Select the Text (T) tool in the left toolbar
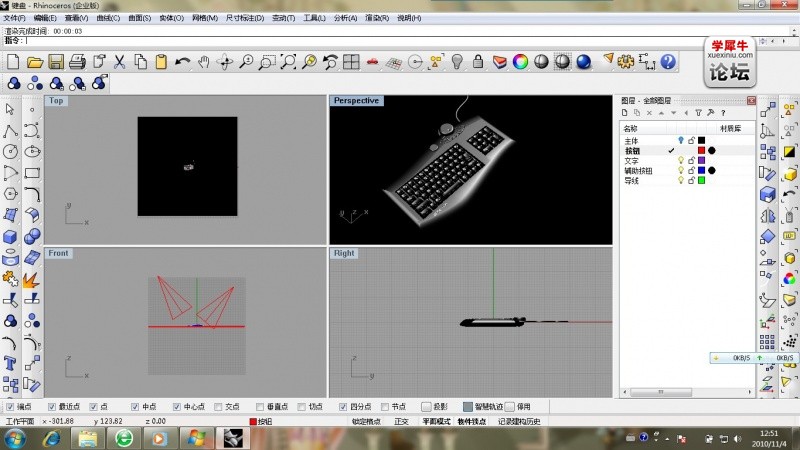This screenshot has width=800, height=450. pos(10,363)
